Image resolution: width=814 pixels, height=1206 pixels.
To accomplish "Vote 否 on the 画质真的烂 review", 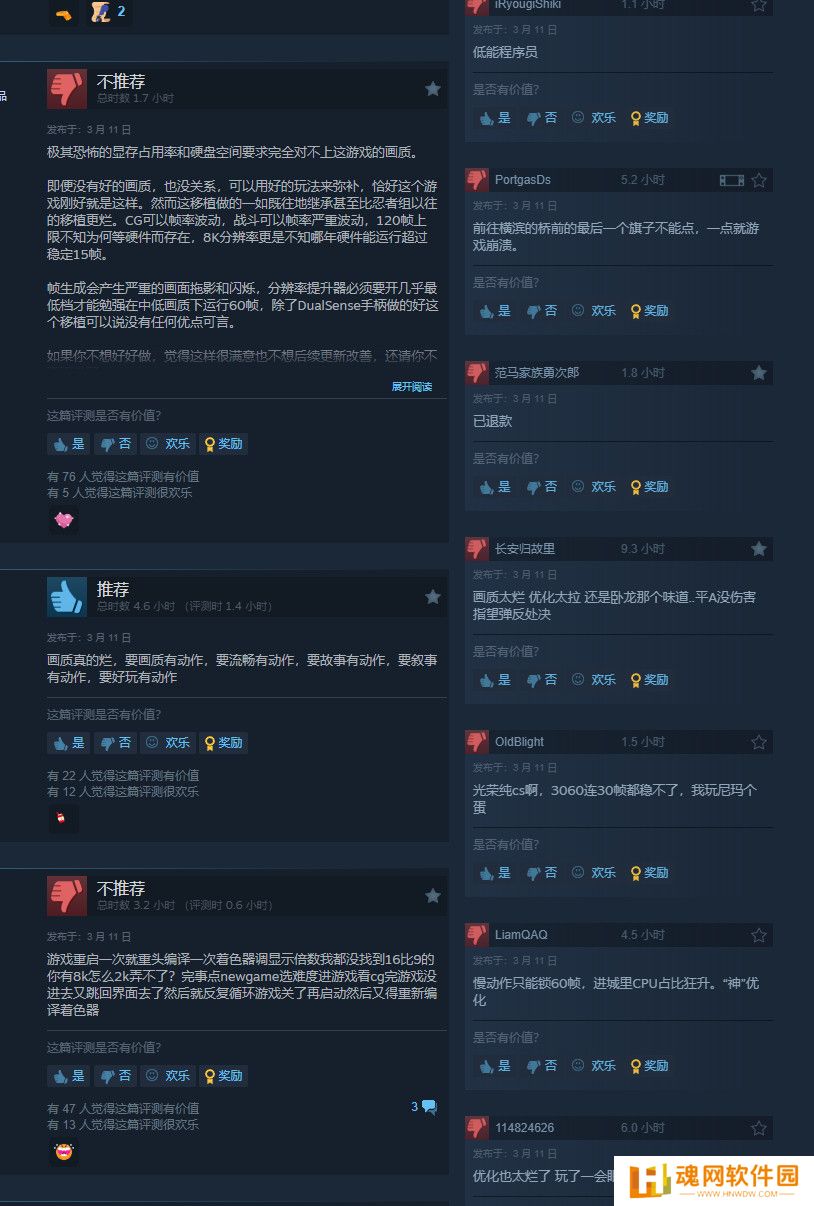I will point(116,743).
